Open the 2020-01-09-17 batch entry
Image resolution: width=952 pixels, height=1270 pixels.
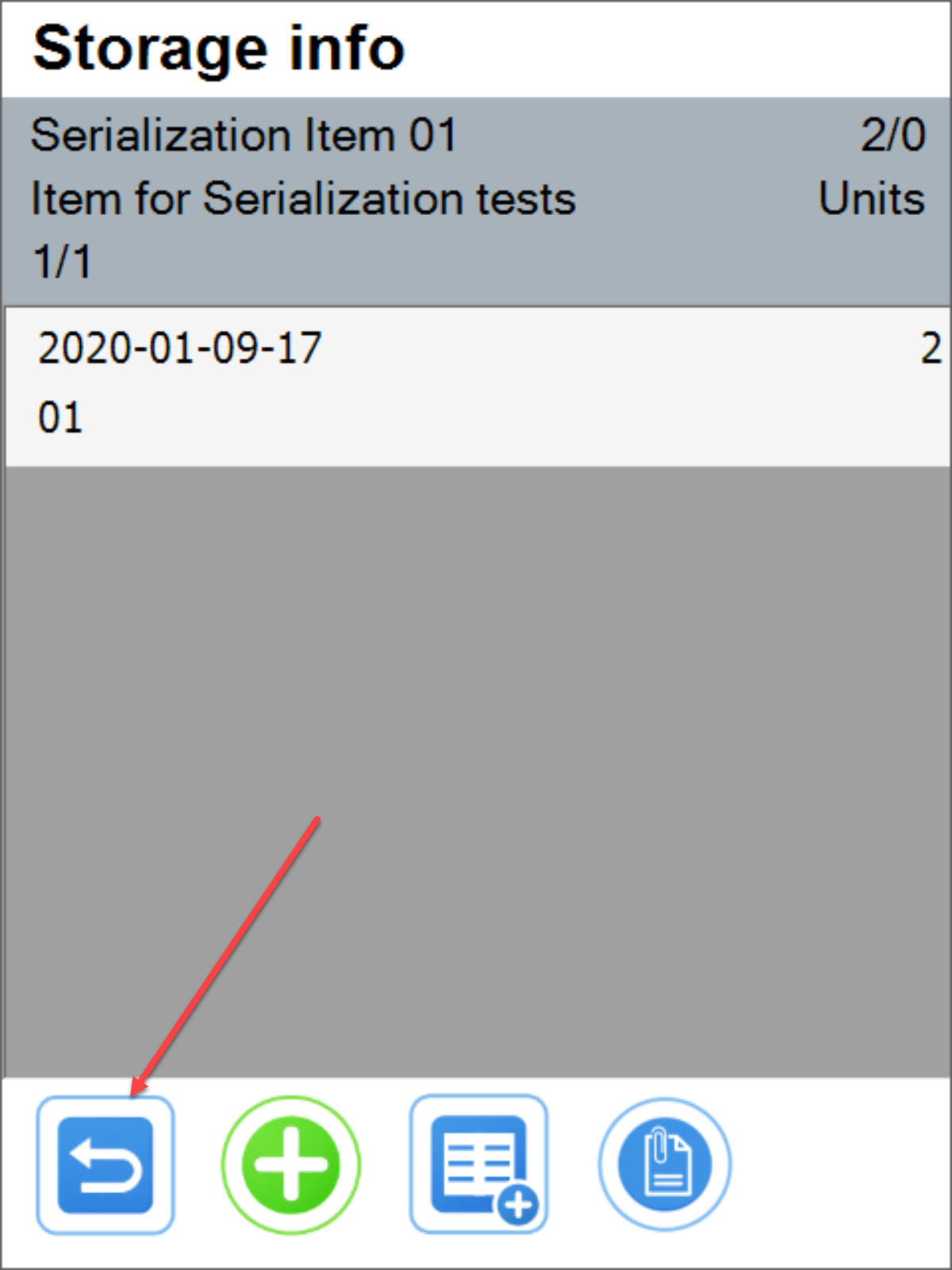[178, 349]
